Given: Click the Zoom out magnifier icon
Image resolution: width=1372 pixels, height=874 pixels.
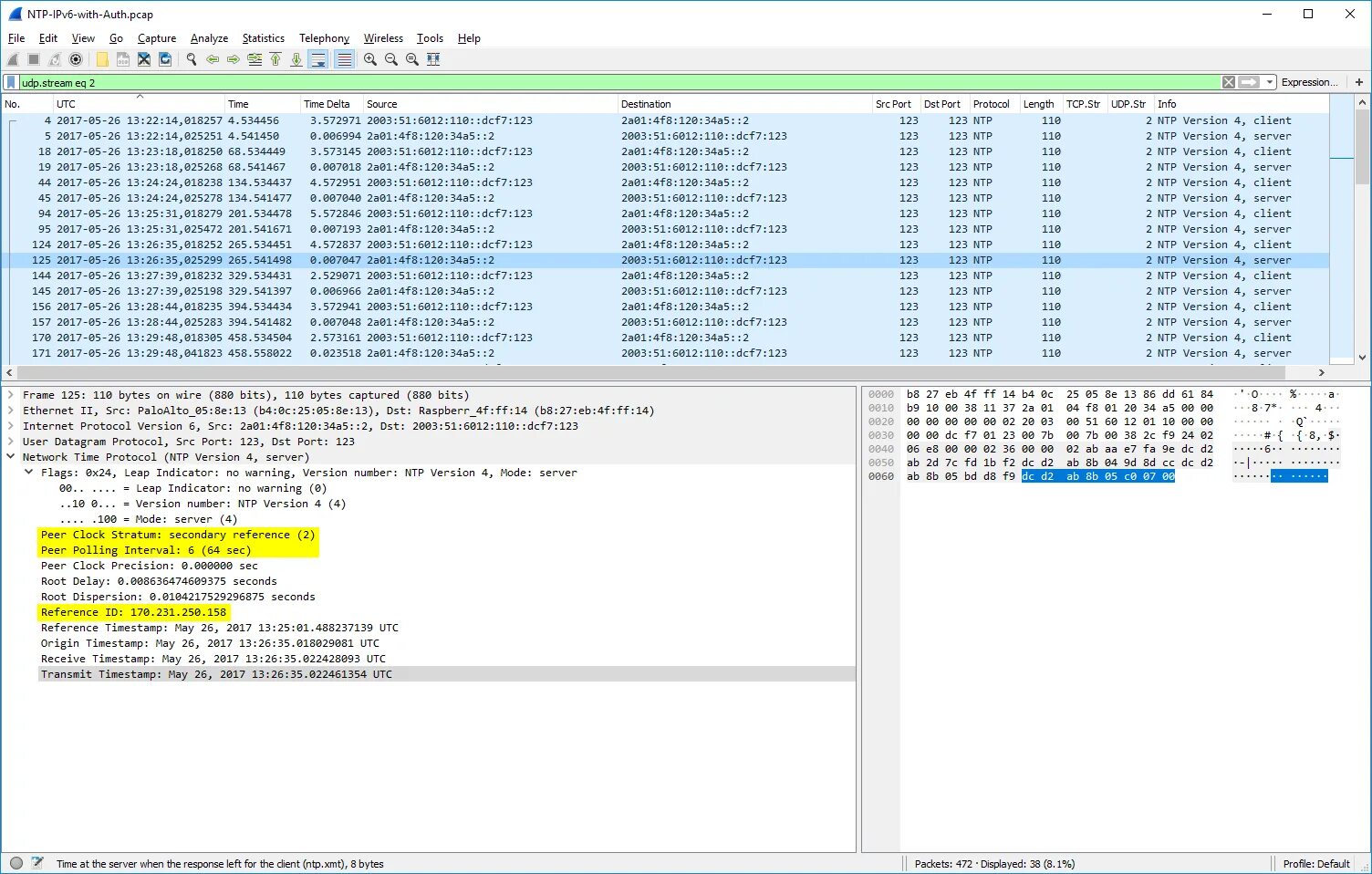Looking at the screenshot, I should click(x=391, y=59).
